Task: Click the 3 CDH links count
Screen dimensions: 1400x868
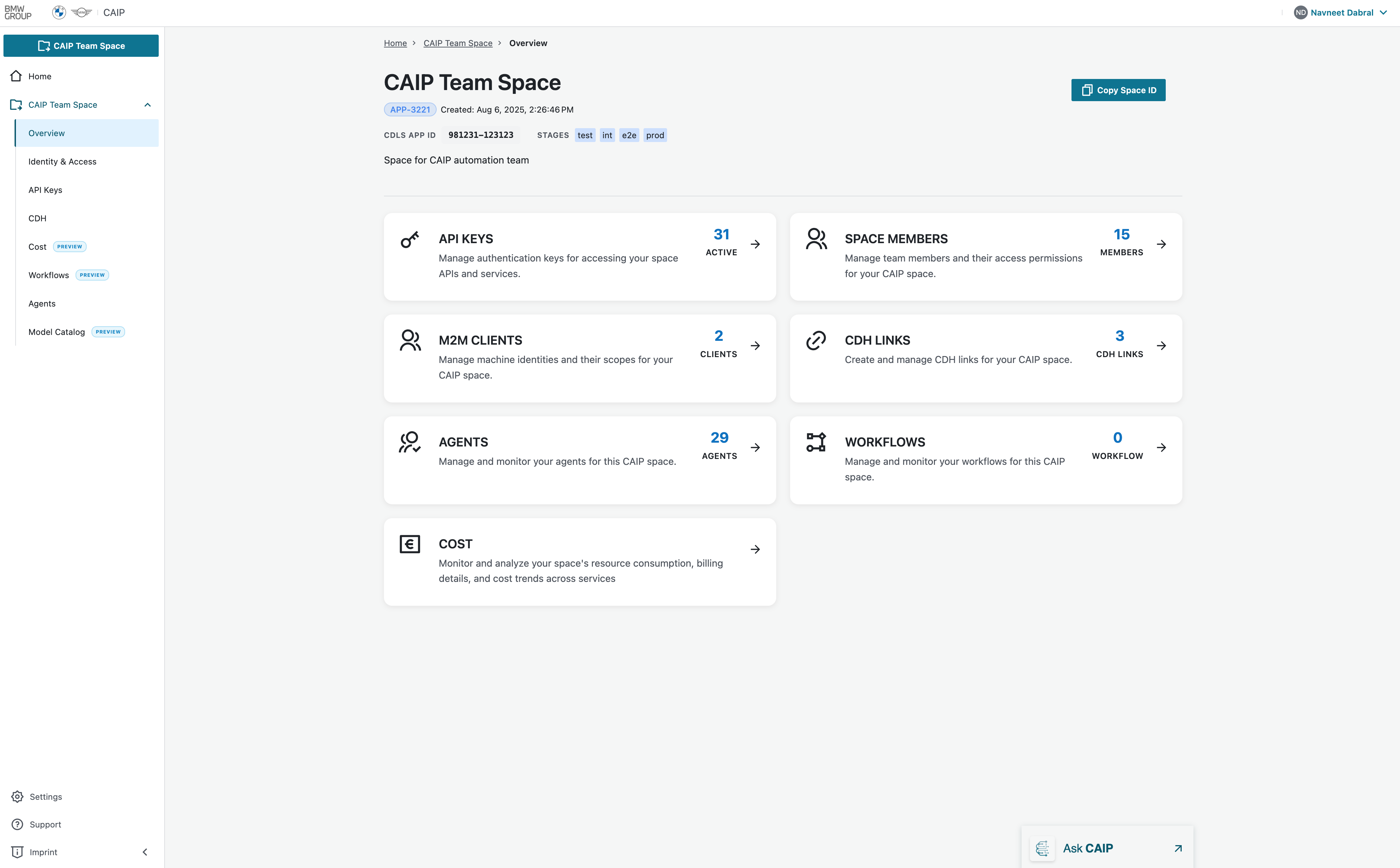Action: [1119, 336]
